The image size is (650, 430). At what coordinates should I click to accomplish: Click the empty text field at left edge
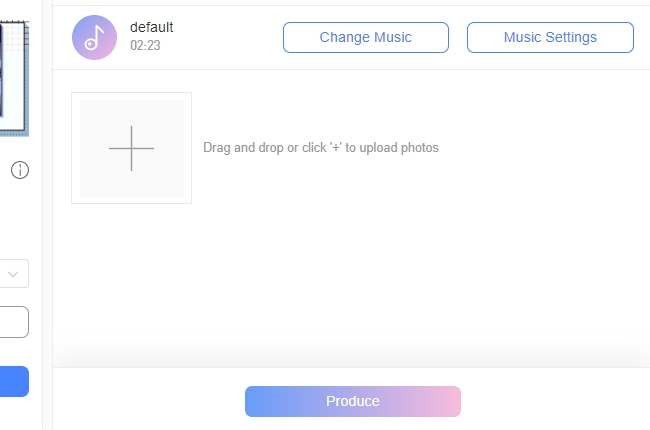pos(13,322)
